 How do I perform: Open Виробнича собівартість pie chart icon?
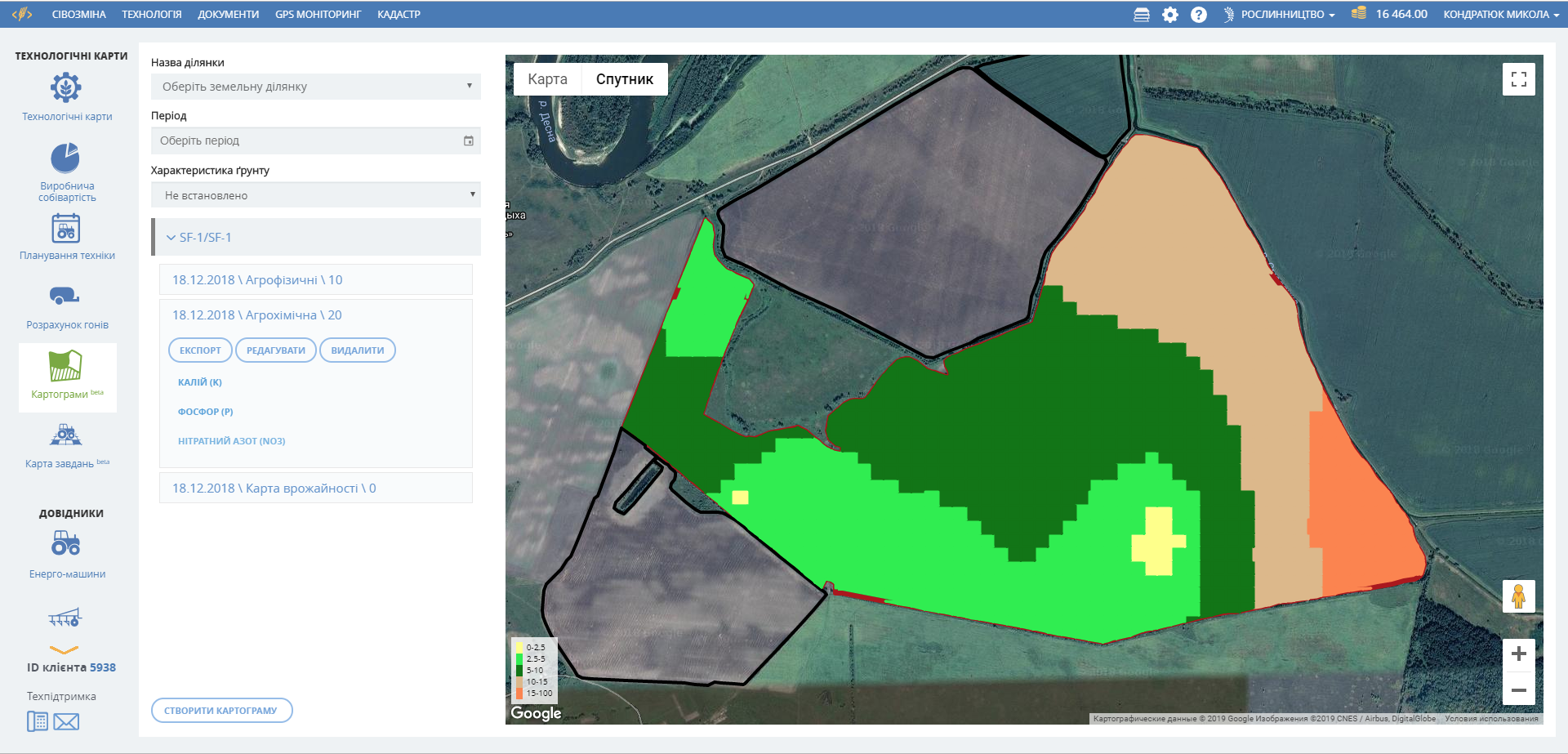click(65, 158)
